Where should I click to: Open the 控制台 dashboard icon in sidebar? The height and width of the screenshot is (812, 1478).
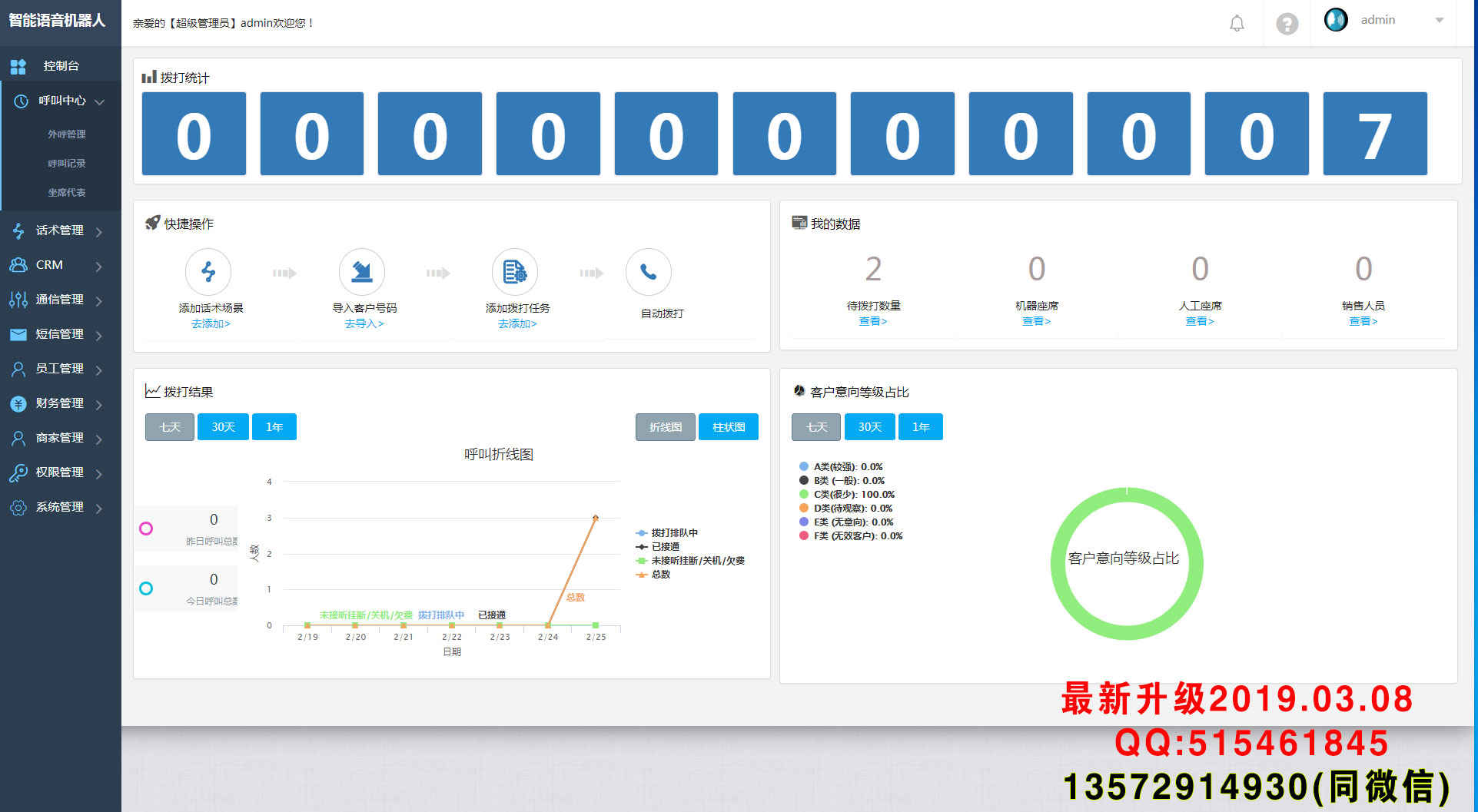18,66
